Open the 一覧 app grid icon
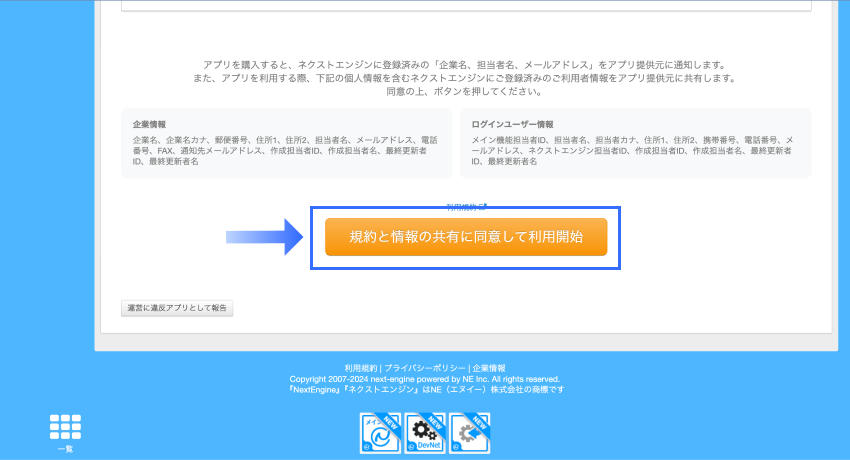This screenshot has width=850, height=460. click(x=66, y=427)
